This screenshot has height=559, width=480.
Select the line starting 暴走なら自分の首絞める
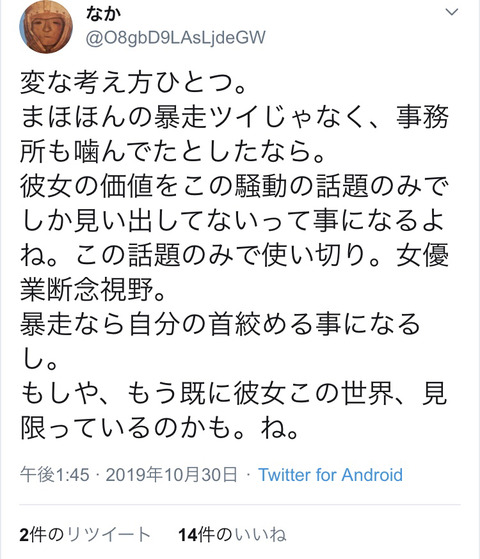[220, 324]
